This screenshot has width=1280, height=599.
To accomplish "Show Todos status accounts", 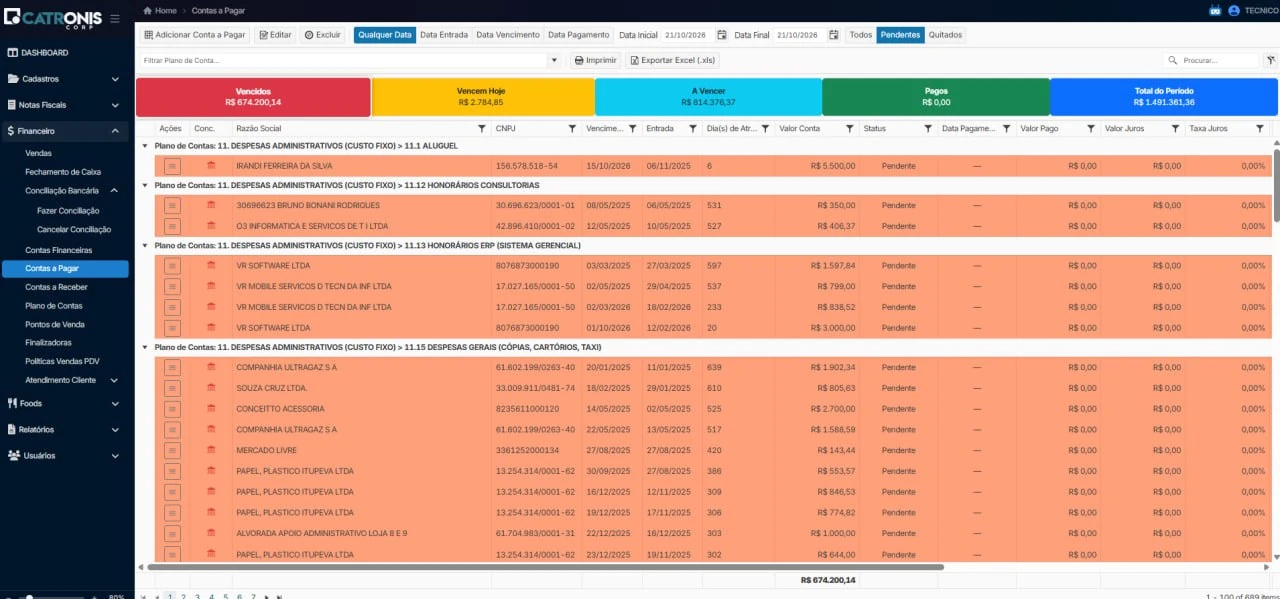I will point(861,35).
